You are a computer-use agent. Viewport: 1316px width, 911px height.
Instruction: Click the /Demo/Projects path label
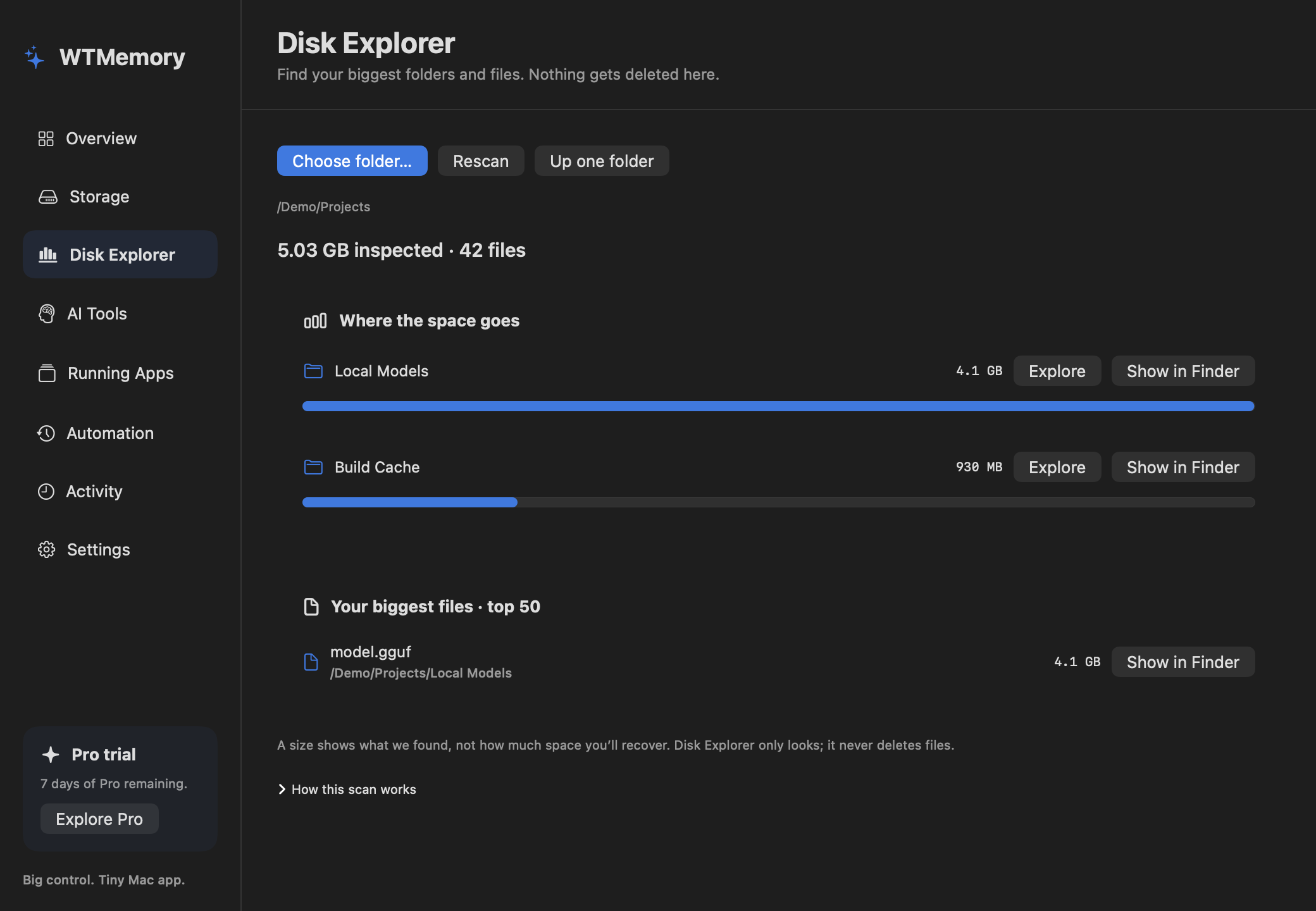point(323,207)
